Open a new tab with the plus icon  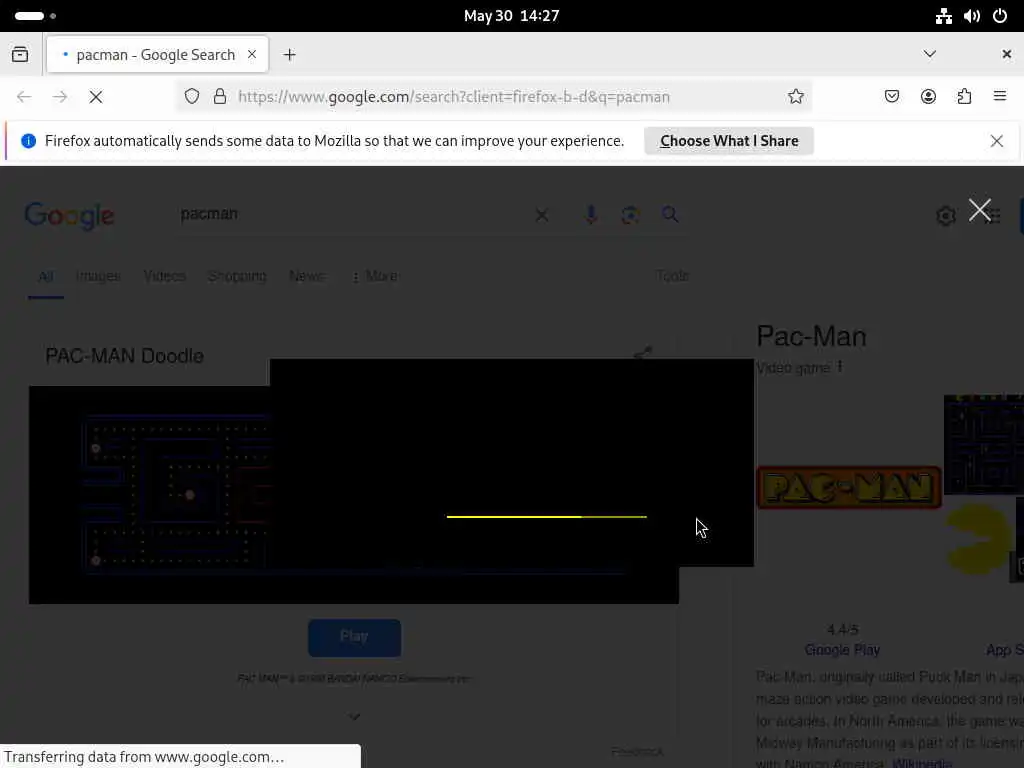290,55
